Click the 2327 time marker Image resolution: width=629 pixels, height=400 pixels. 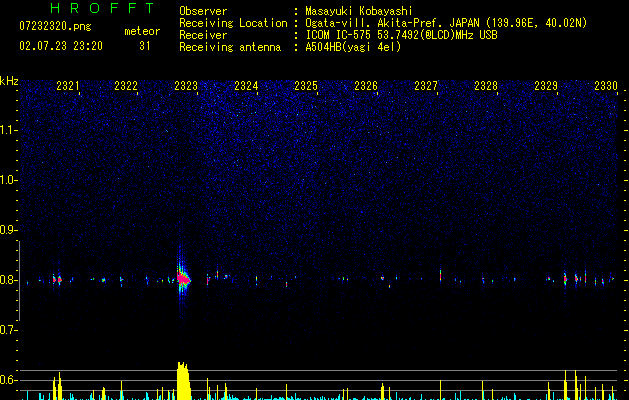click(426, 86)
